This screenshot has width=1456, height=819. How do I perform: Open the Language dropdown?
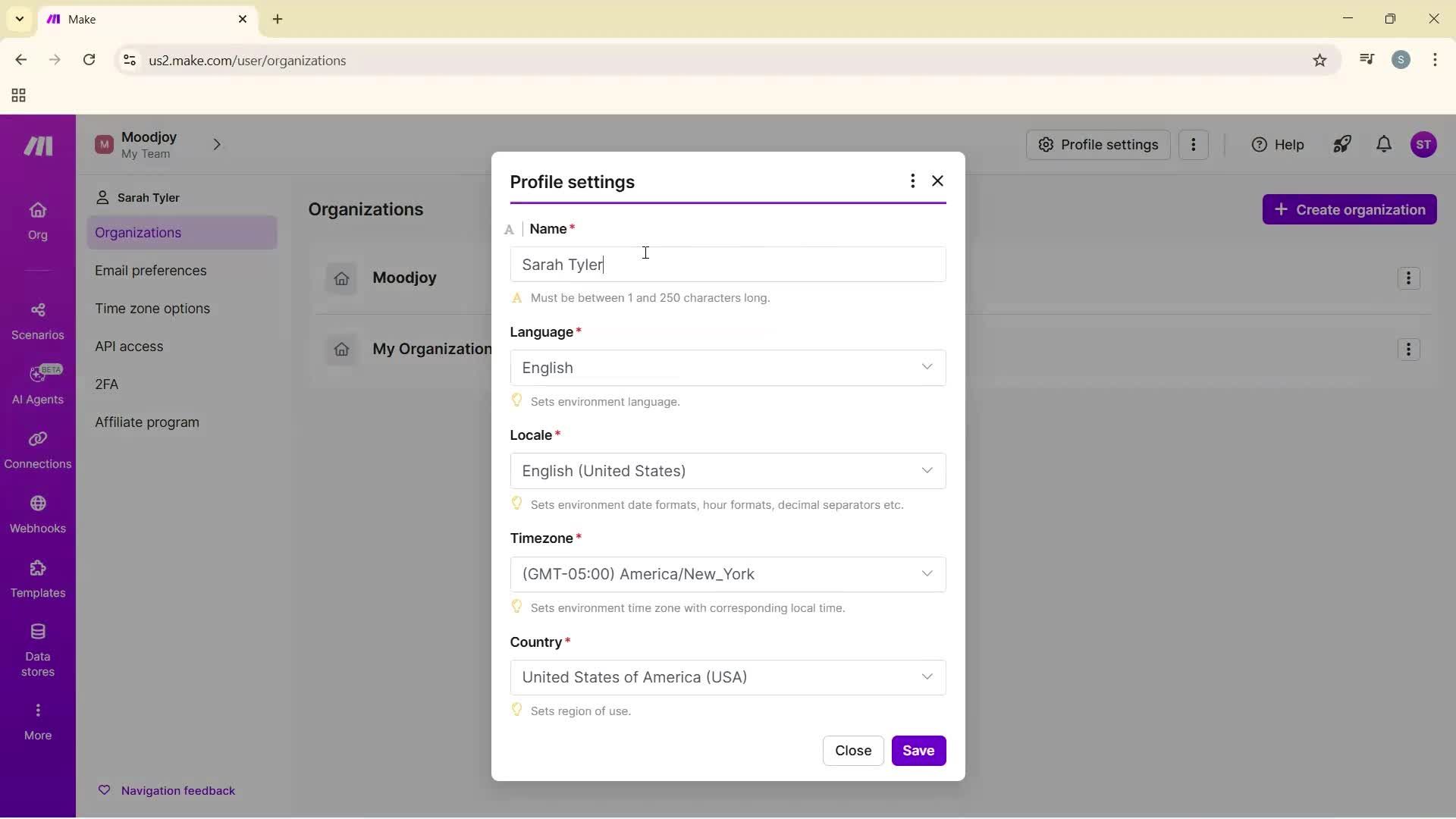tap(727, 368)
